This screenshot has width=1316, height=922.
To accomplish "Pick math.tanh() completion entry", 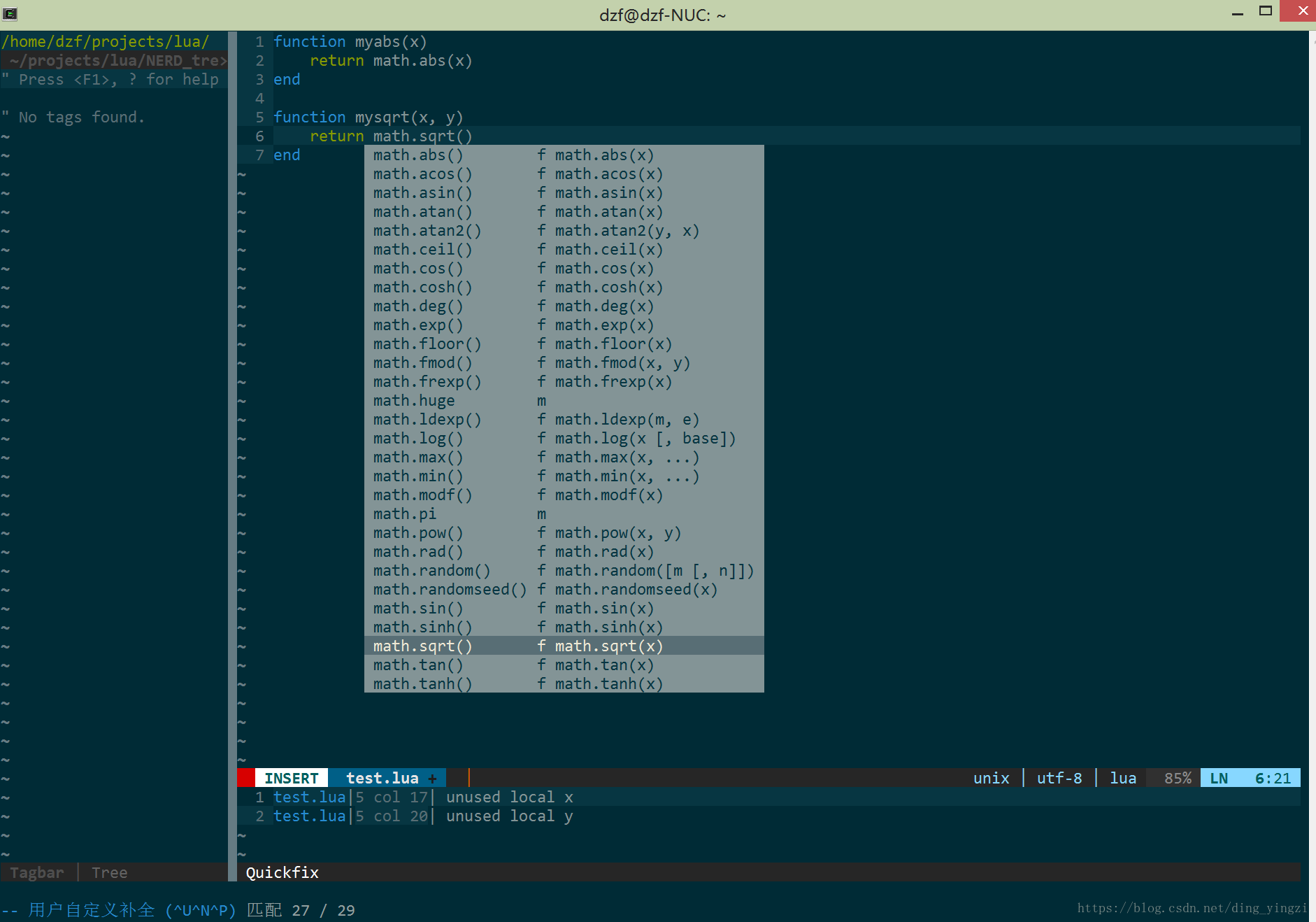I will point(564,684).
